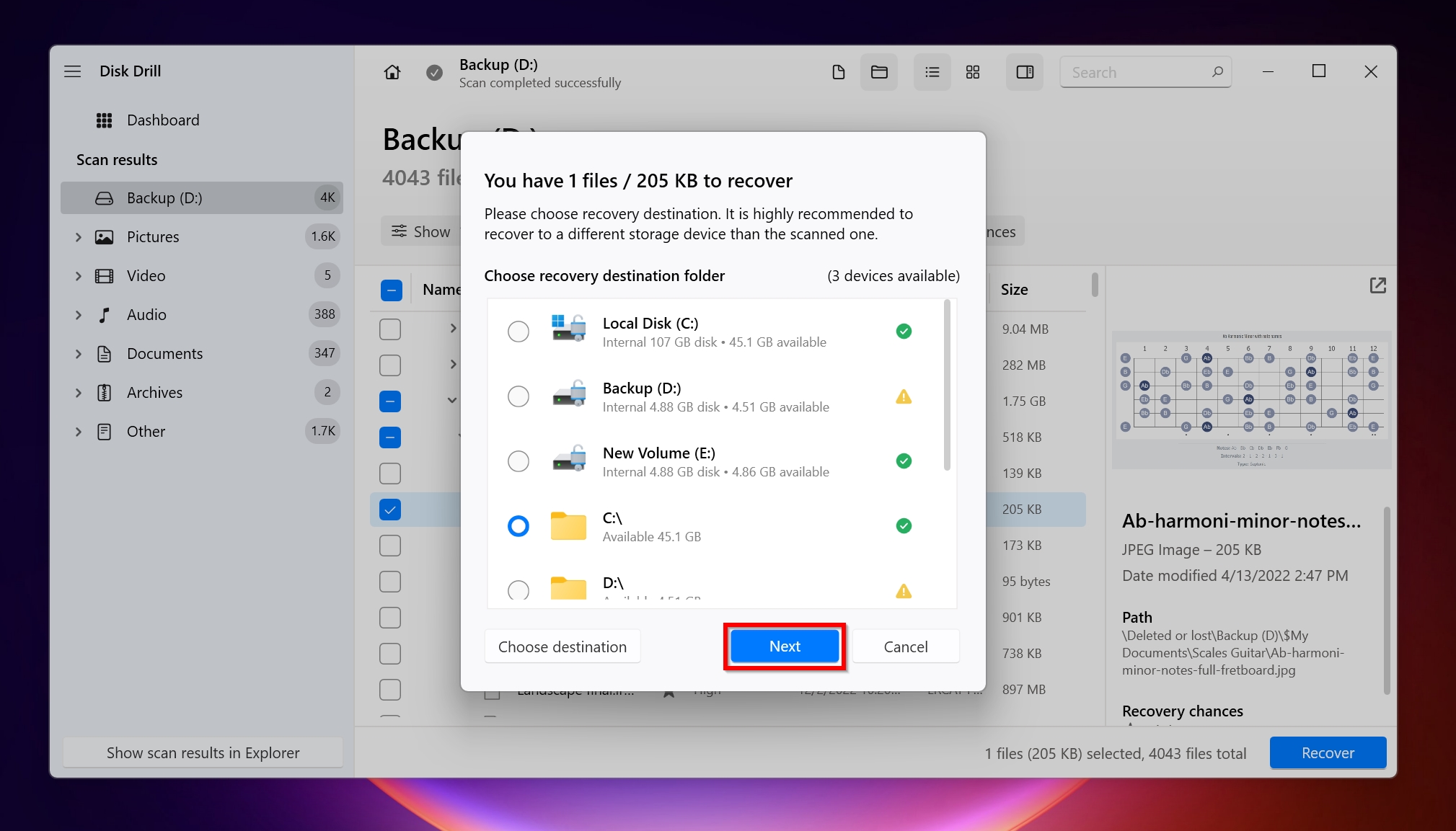Click the list view icon
The width and height of the screenshot is (1456, 831).
coord(930,71)
